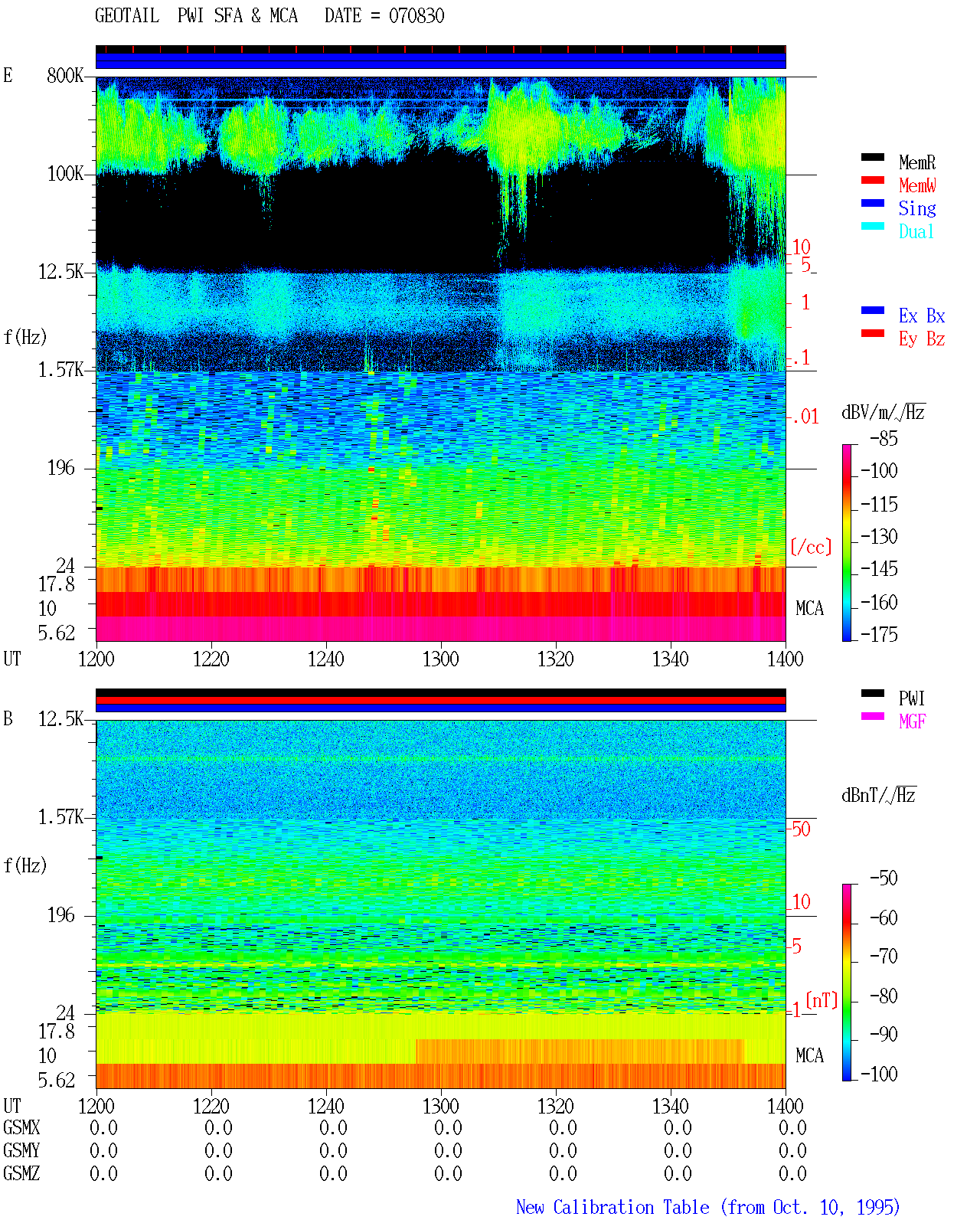Click the 'E' panel identifier letter
The height and width of the screenshot is (1220, 980).
coord(8,75)
